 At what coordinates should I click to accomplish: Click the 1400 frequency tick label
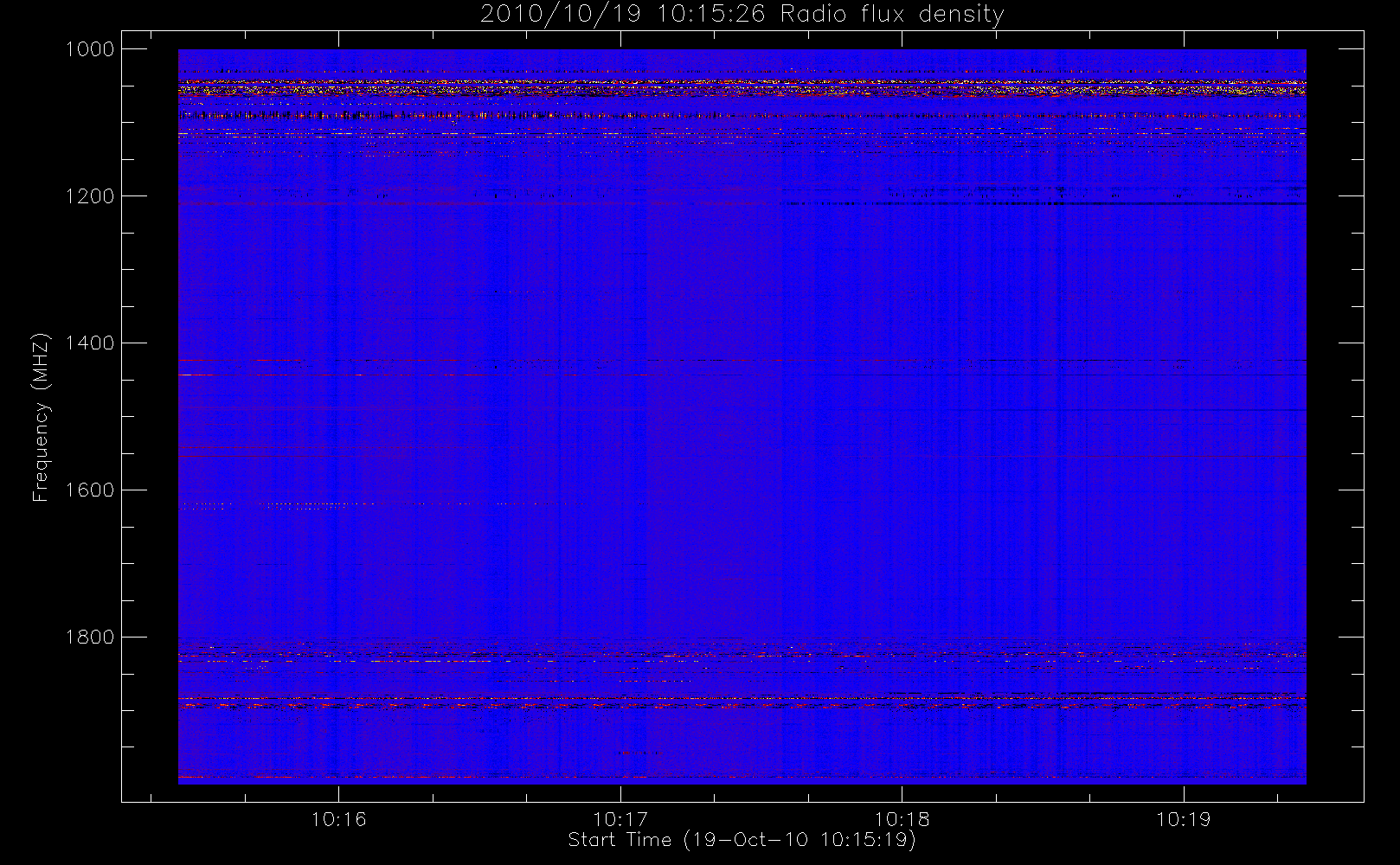(90, 343)
